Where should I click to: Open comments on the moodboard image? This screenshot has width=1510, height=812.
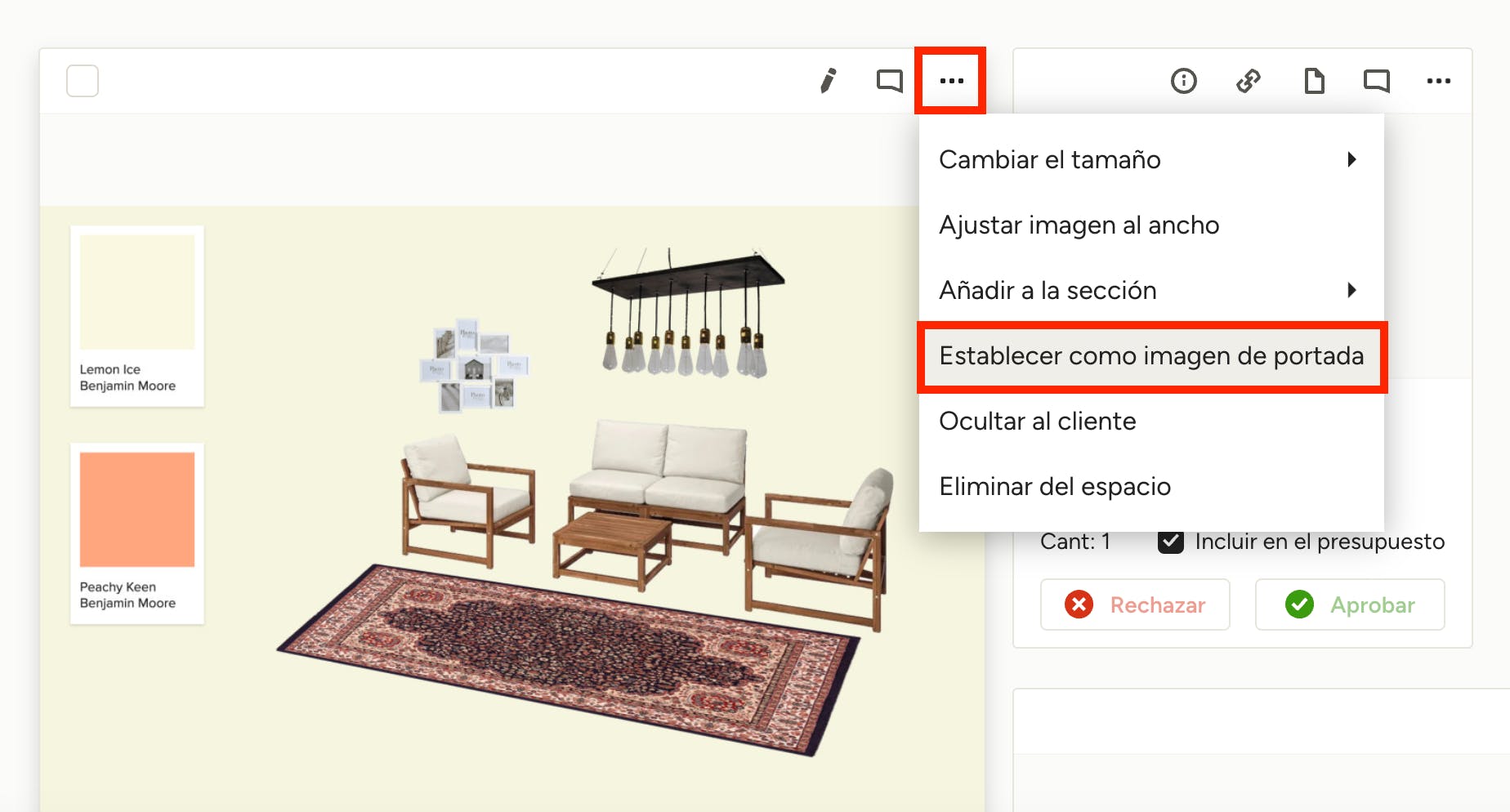889,81
